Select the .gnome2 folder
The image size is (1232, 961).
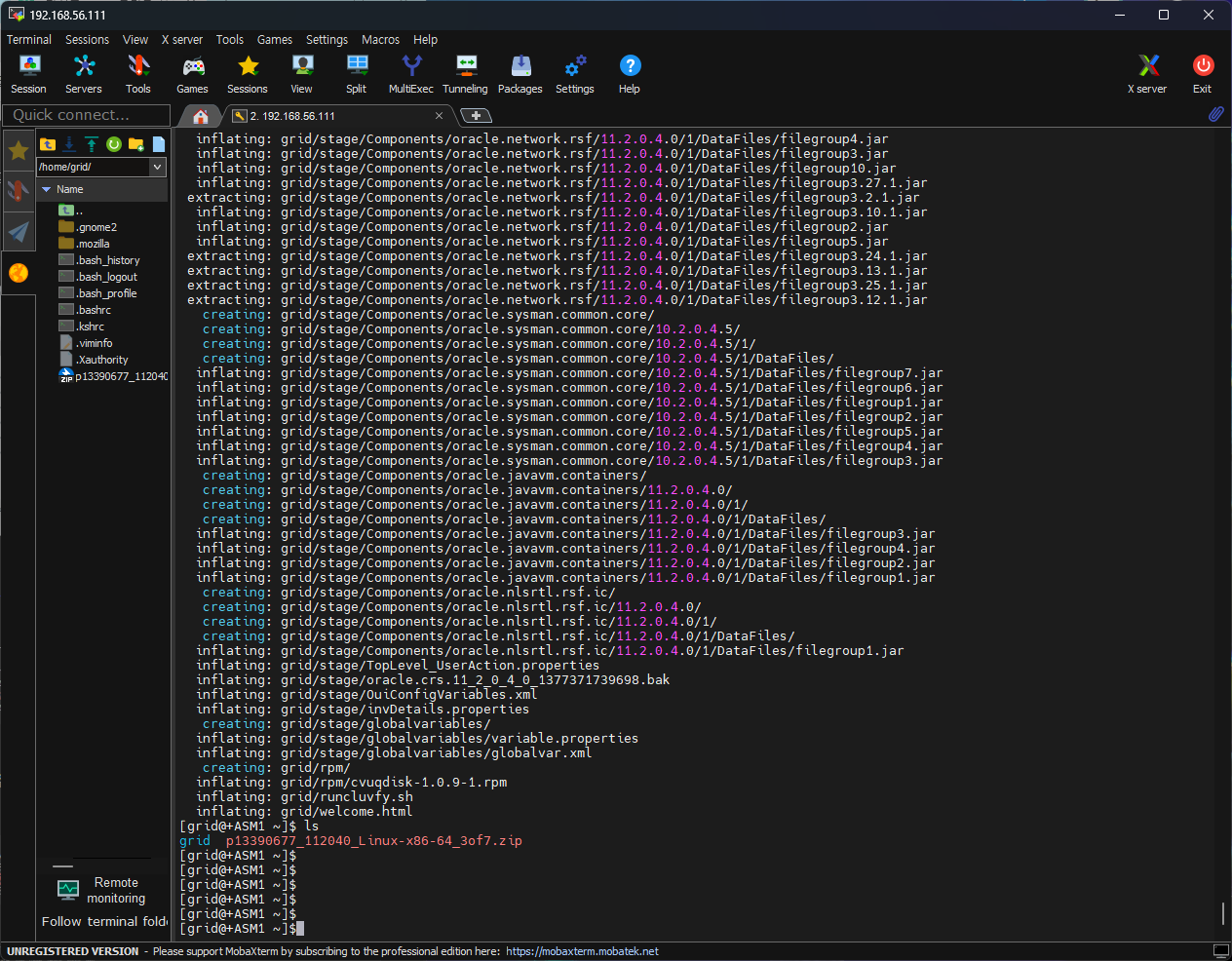[96, 227]
